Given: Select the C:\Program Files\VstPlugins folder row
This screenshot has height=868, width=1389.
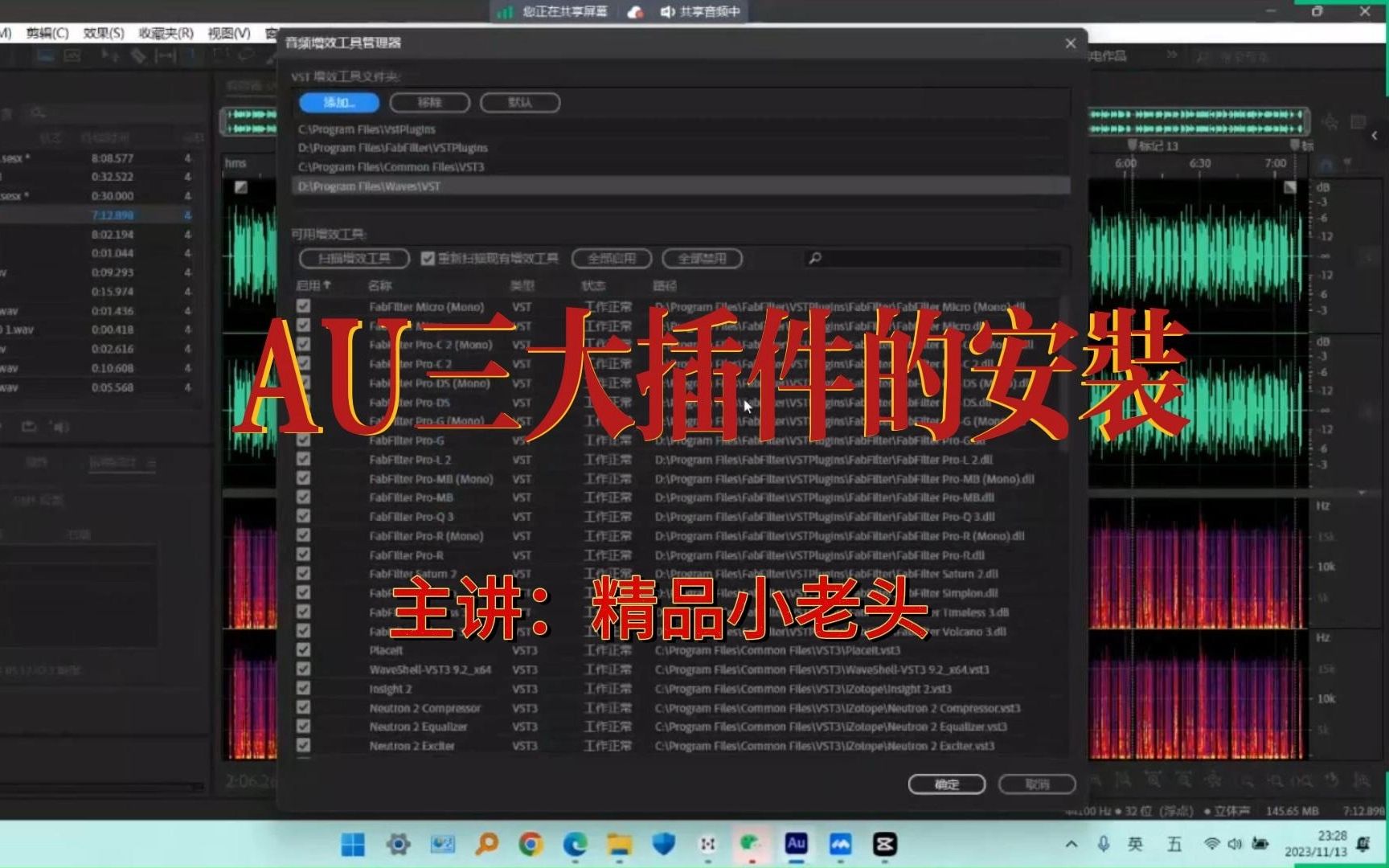Looking at the screenshot, I should 681,129.
